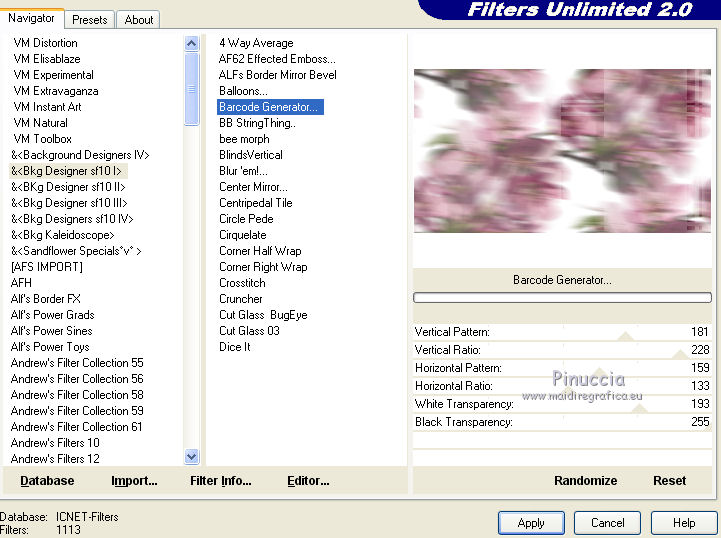The height and width of the screenshot is (538, 721).
Task: Select Alf's Border FX category
Action: tap(46, 299)
